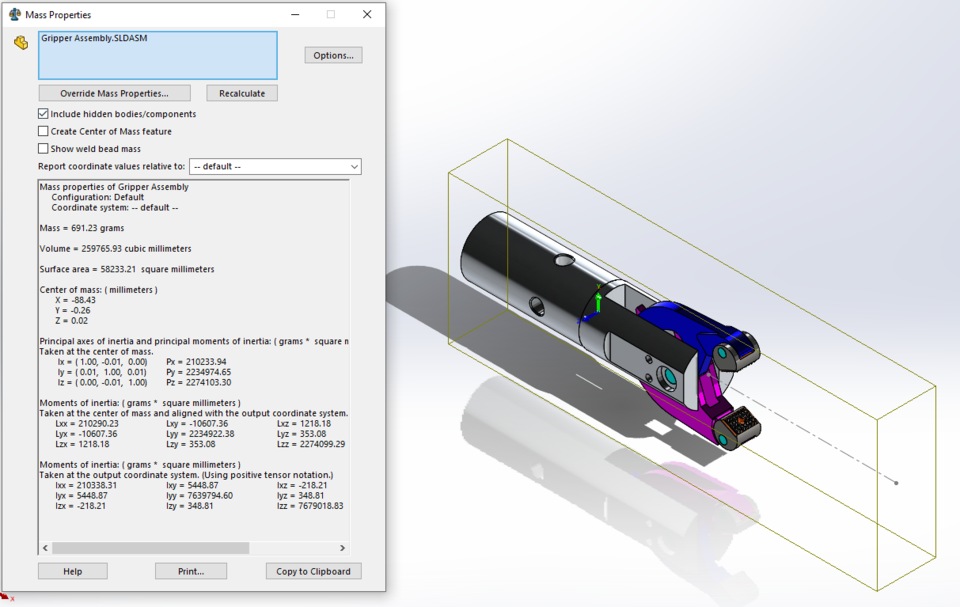Image resolution: width=960 pixels, height=607 pixels.
Task: Open the Options dialog
Action: 333,55
